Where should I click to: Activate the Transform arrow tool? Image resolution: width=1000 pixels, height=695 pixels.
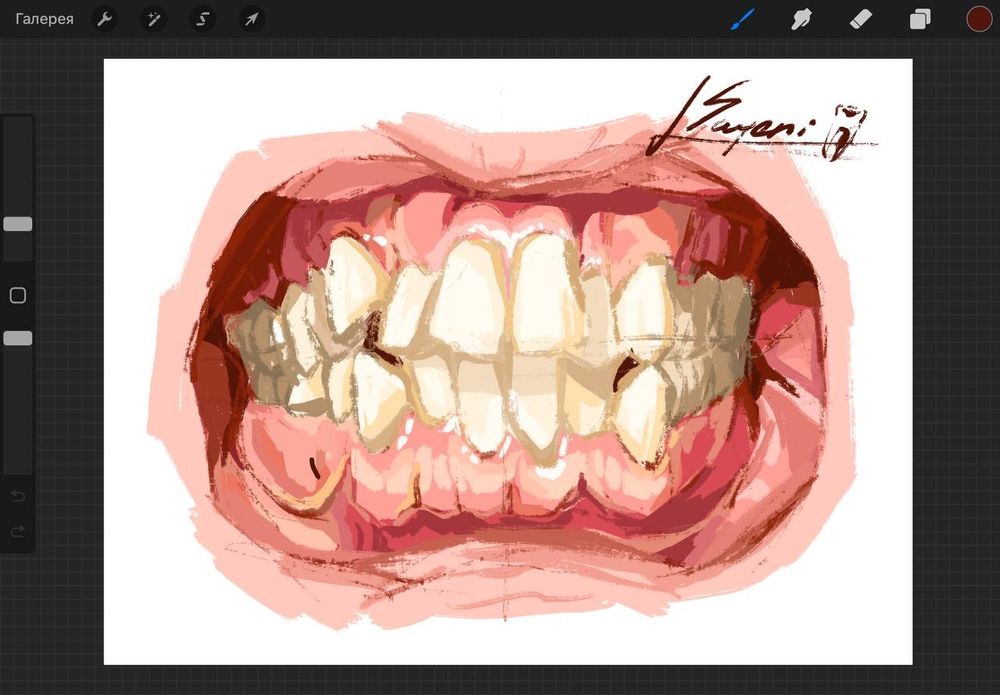click(x=251, y=19)
